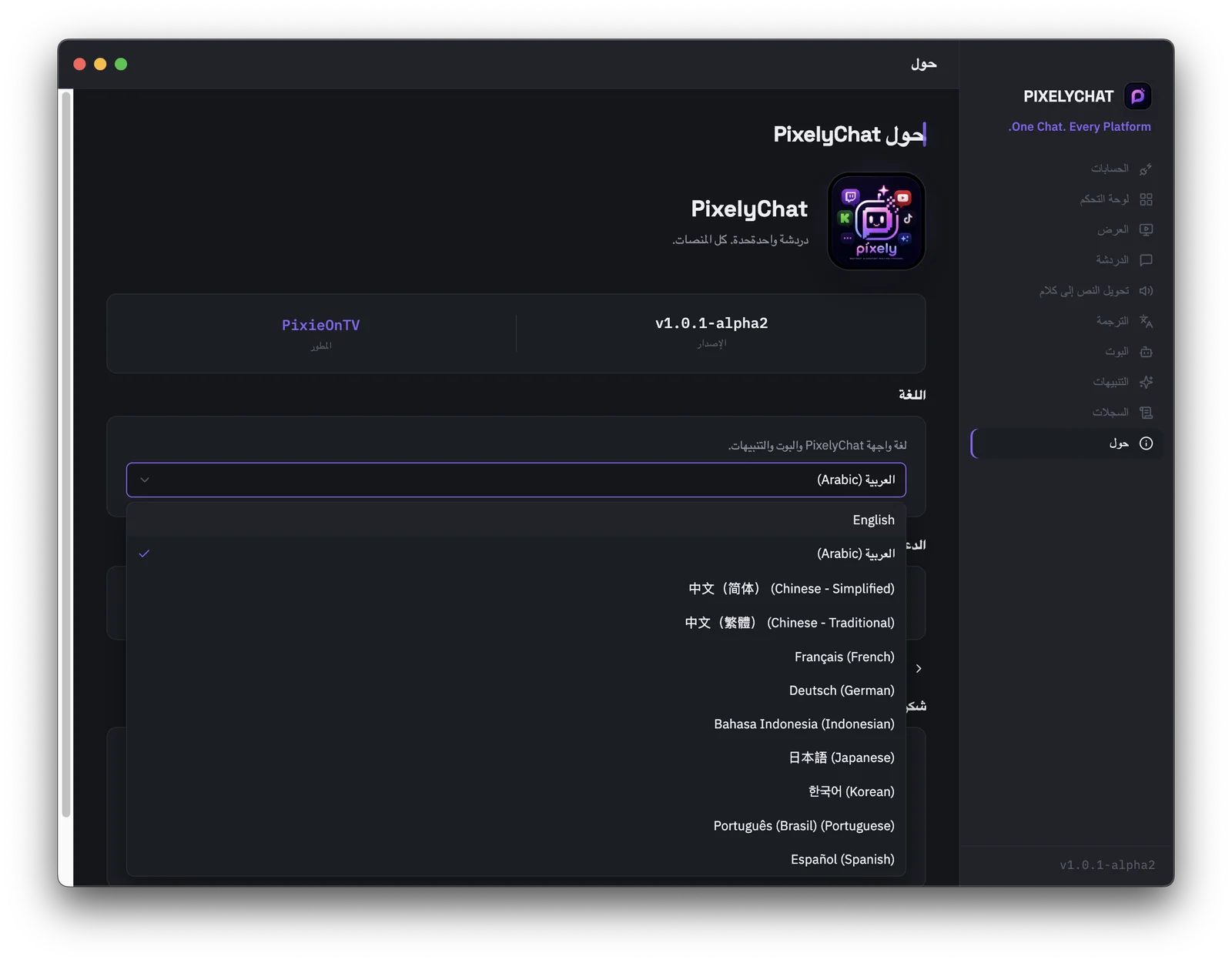Choose Chinese - Traditional language option
This screenshot has width=1232, height=963.
pyautogui.click(x=516, y=622)
